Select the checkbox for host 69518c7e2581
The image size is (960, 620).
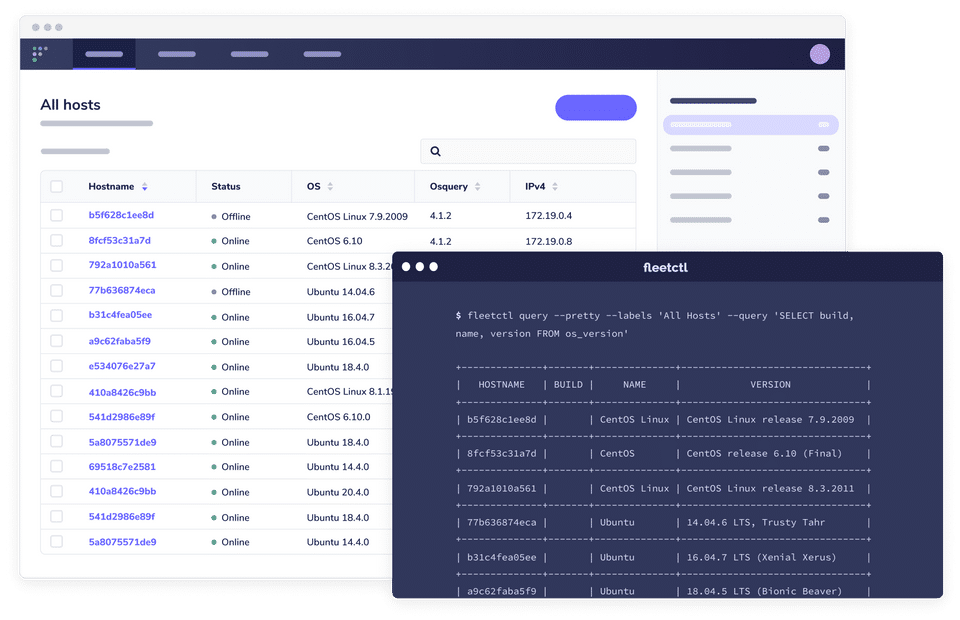tap(56, 466)
